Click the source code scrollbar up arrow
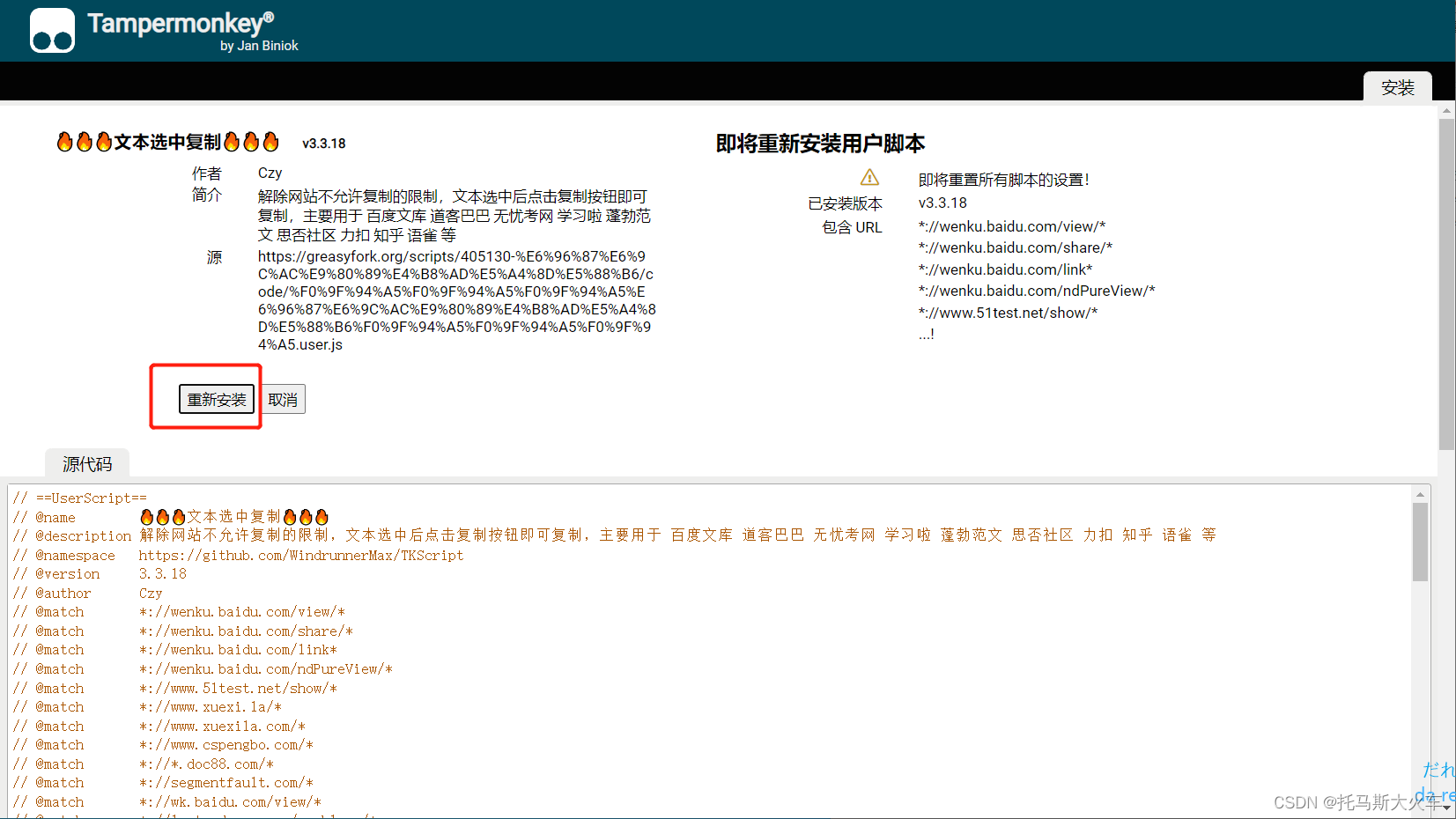 (1420, 494)
